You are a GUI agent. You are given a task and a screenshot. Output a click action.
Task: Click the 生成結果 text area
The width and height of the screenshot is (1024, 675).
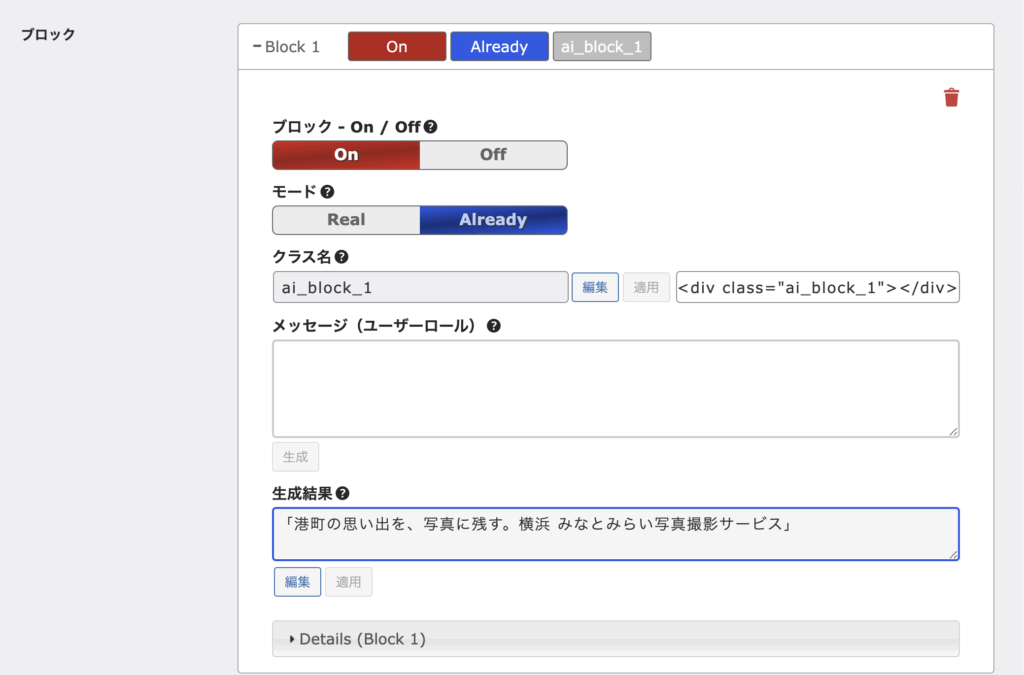click(615, 534)
